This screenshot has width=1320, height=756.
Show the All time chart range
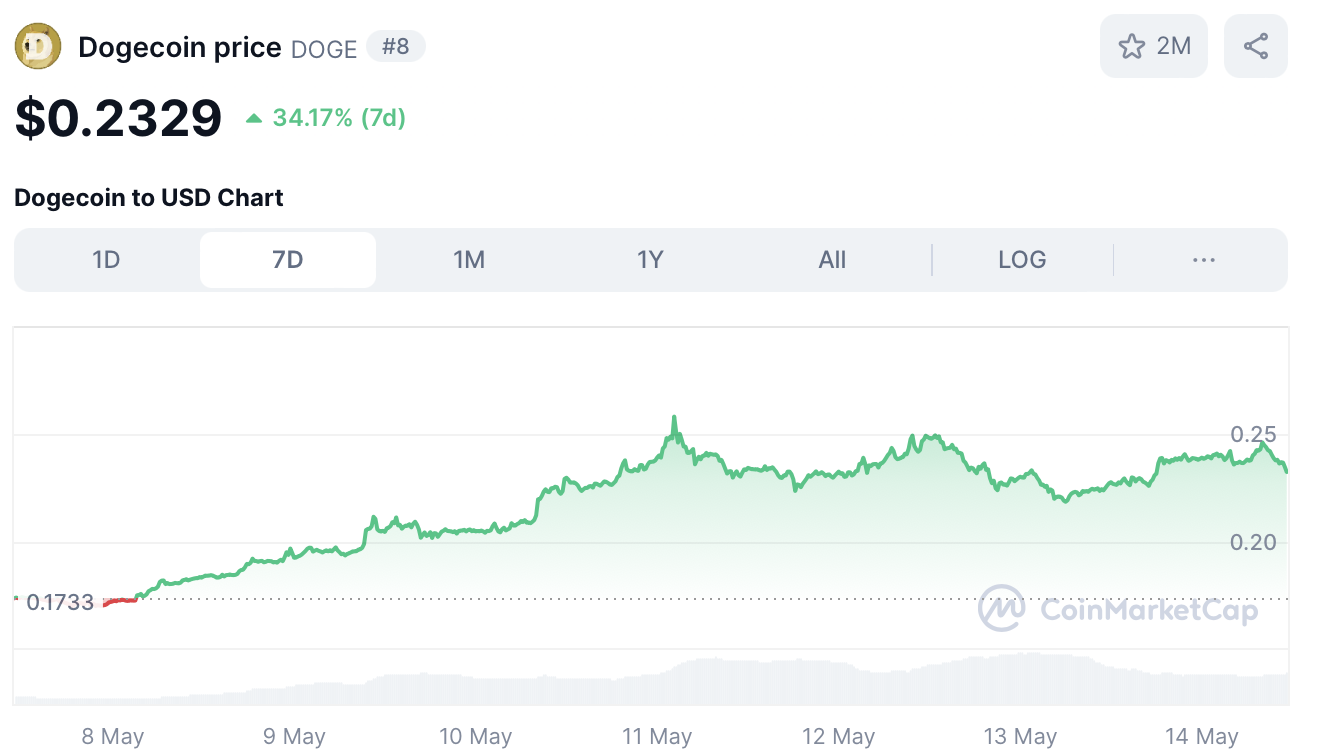[x=832, y=260]
